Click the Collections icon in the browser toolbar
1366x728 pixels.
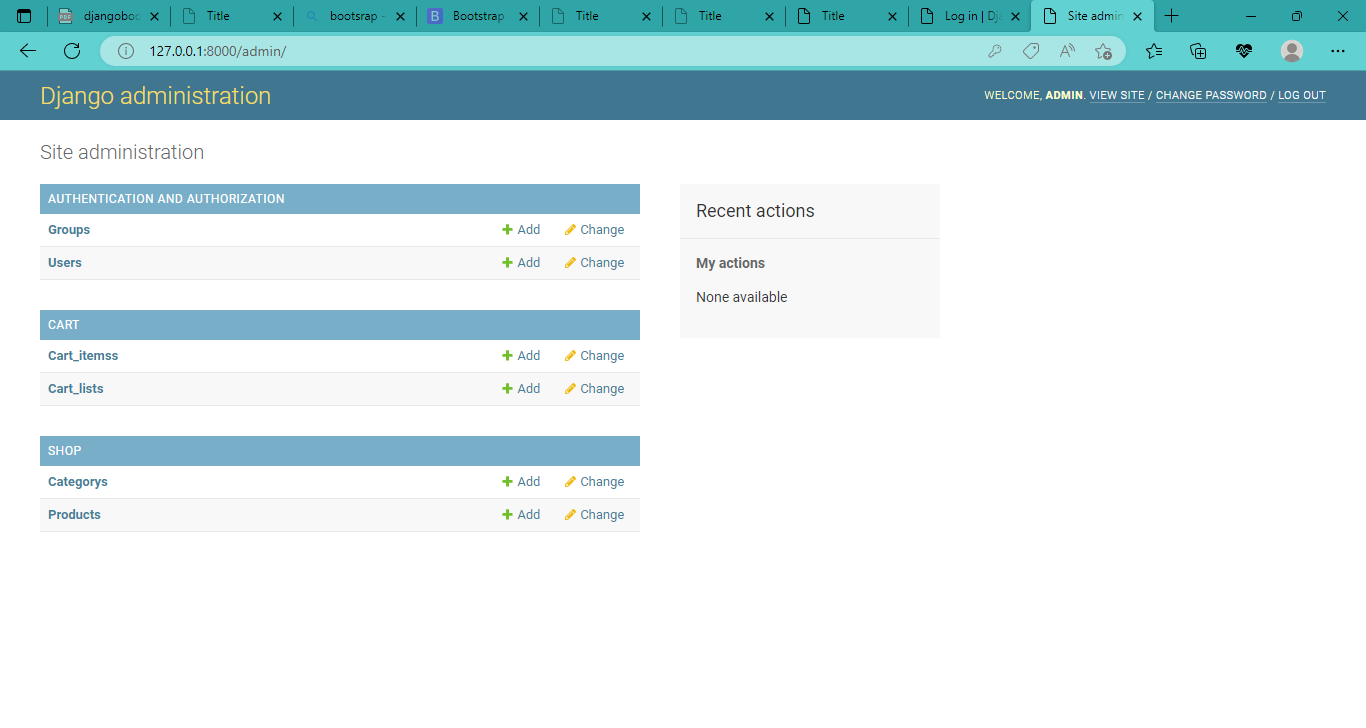click(1198, 50)
